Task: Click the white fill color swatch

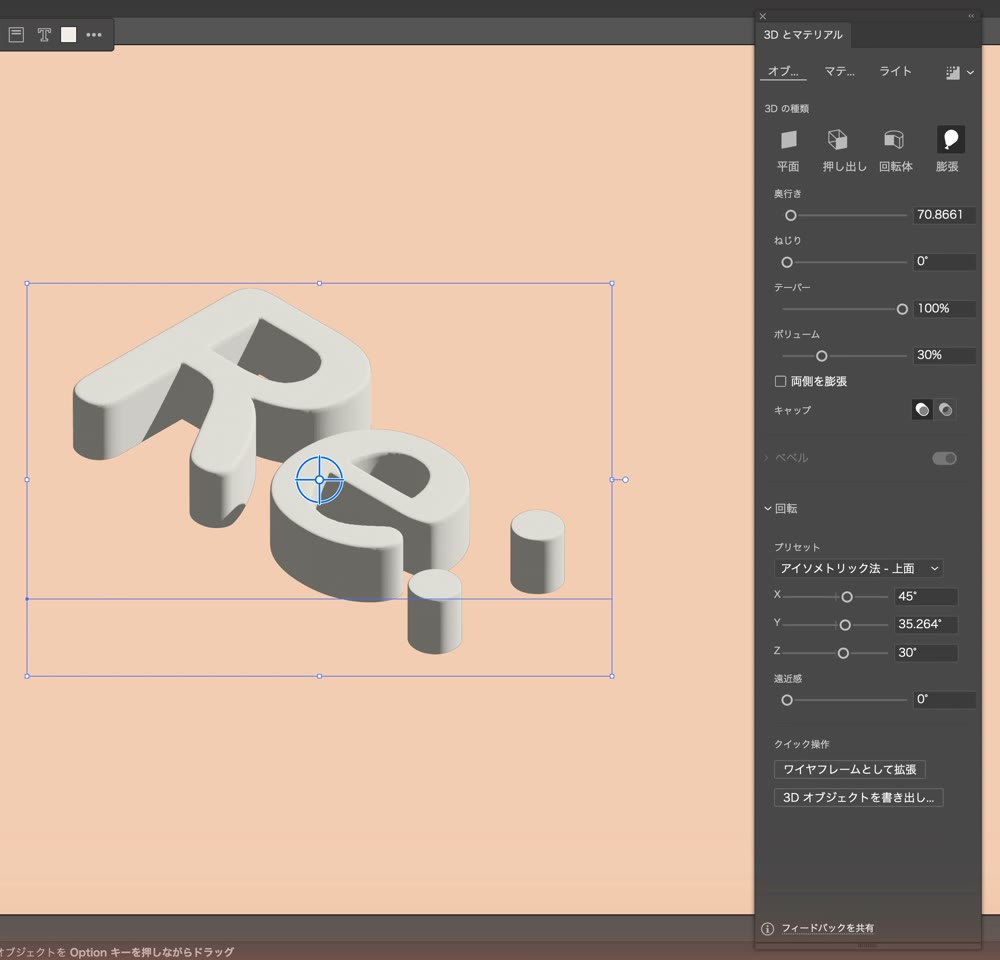Action: click(x=68, y=34)
